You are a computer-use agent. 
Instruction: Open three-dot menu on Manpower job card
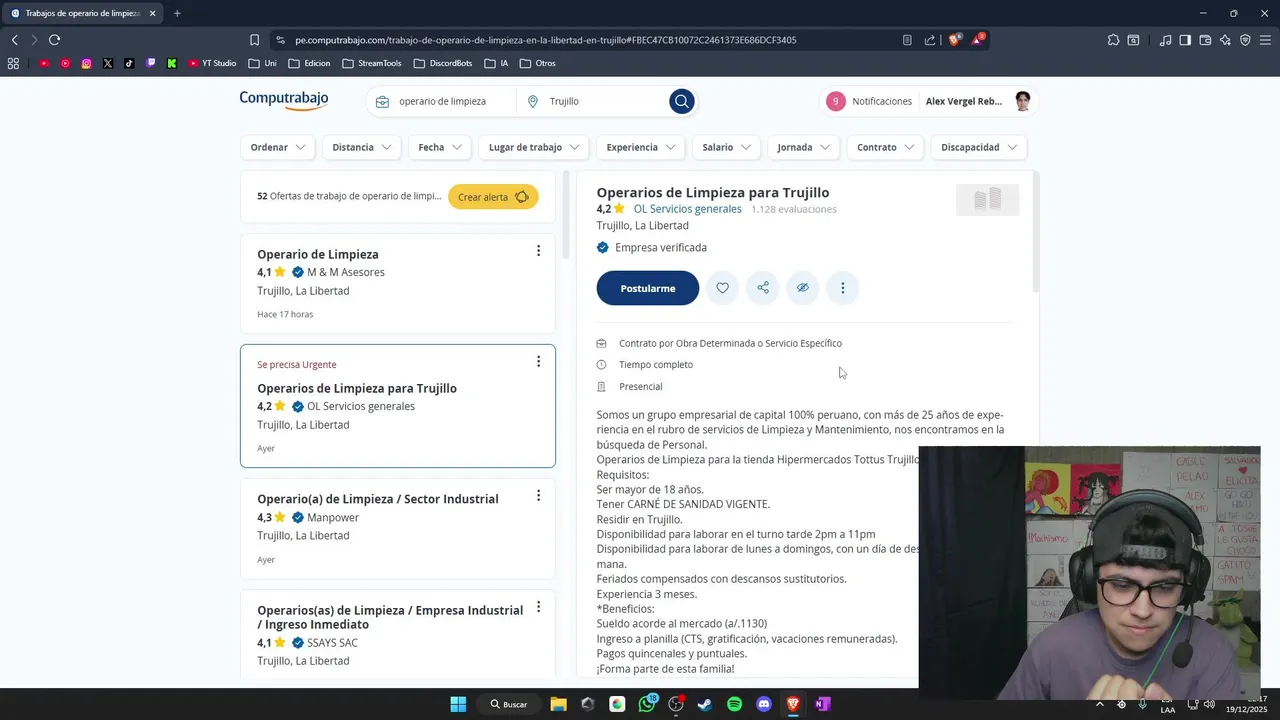point(538,496)
